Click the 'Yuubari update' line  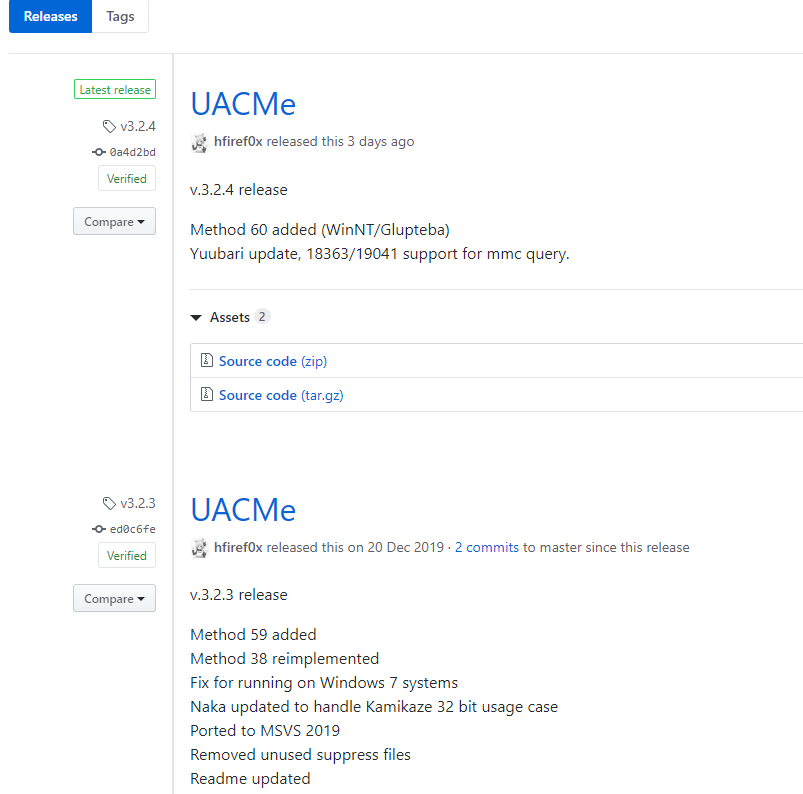pyautogui.click(x=379, y=254)
